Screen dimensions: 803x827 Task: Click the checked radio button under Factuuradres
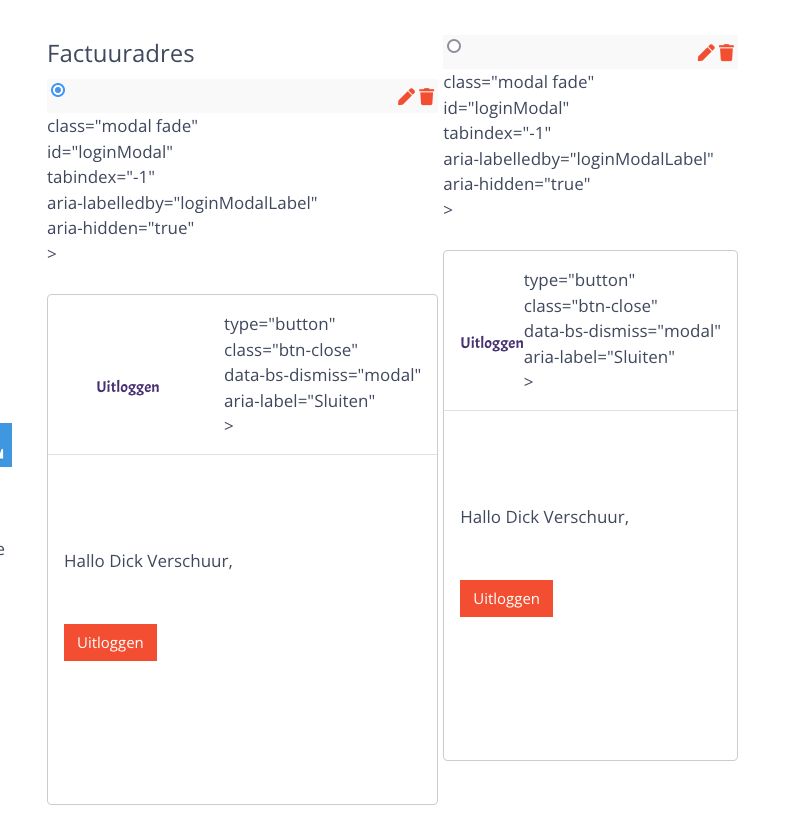coord(58,90)
